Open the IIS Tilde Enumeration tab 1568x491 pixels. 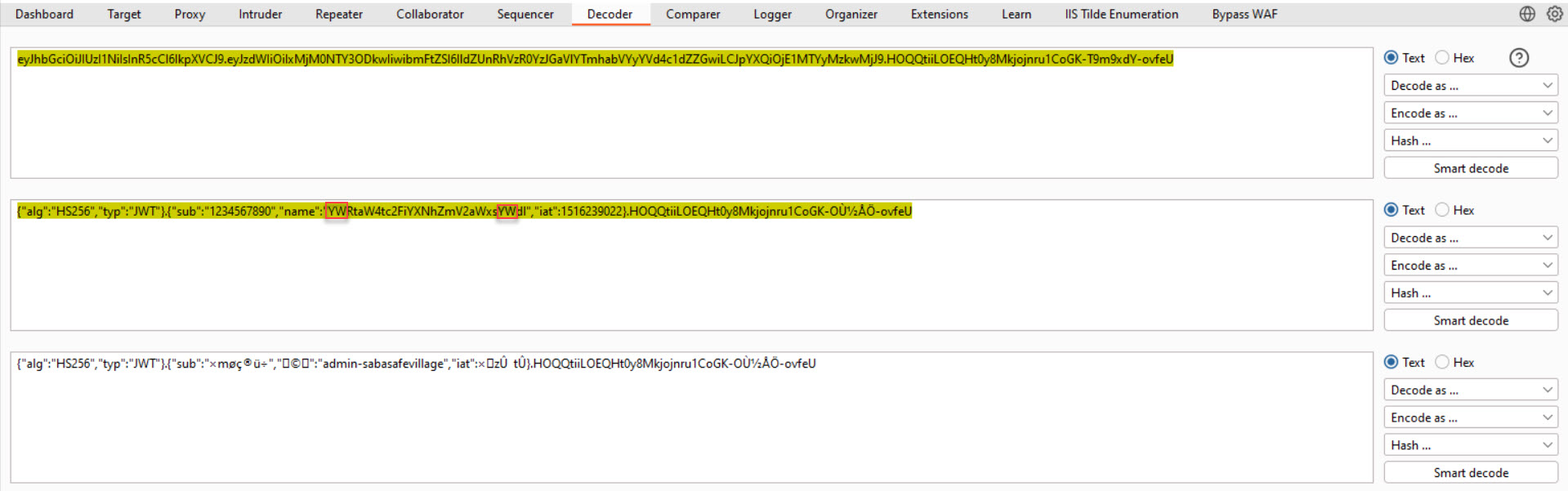coord(1122,14)
